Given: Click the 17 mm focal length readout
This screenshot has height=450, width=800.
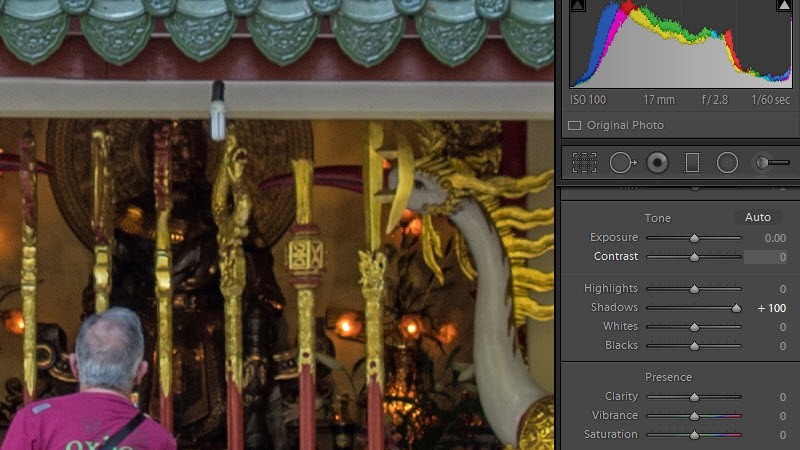Looking at the screenshot, I should (x=659, y=100).
